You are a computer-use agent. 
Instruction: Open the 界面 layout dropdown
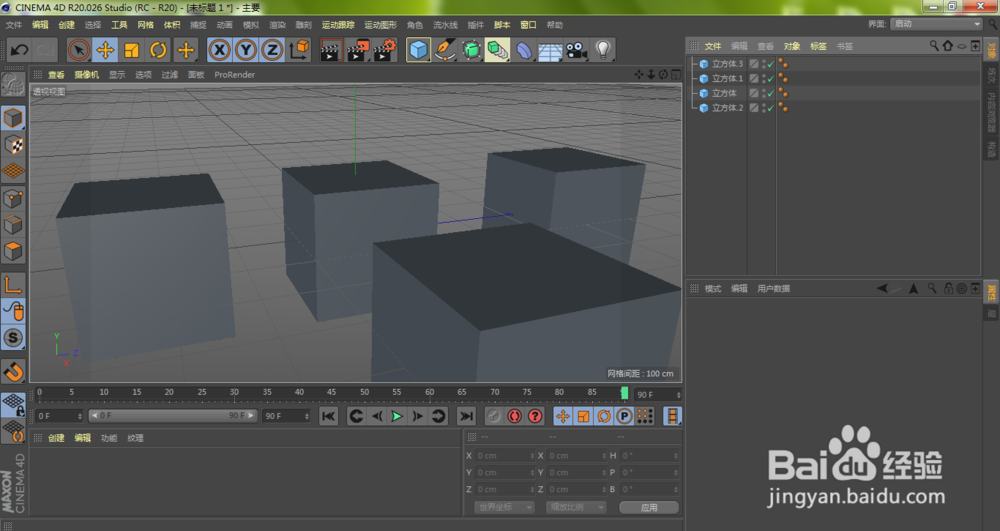tap(936, 24)
